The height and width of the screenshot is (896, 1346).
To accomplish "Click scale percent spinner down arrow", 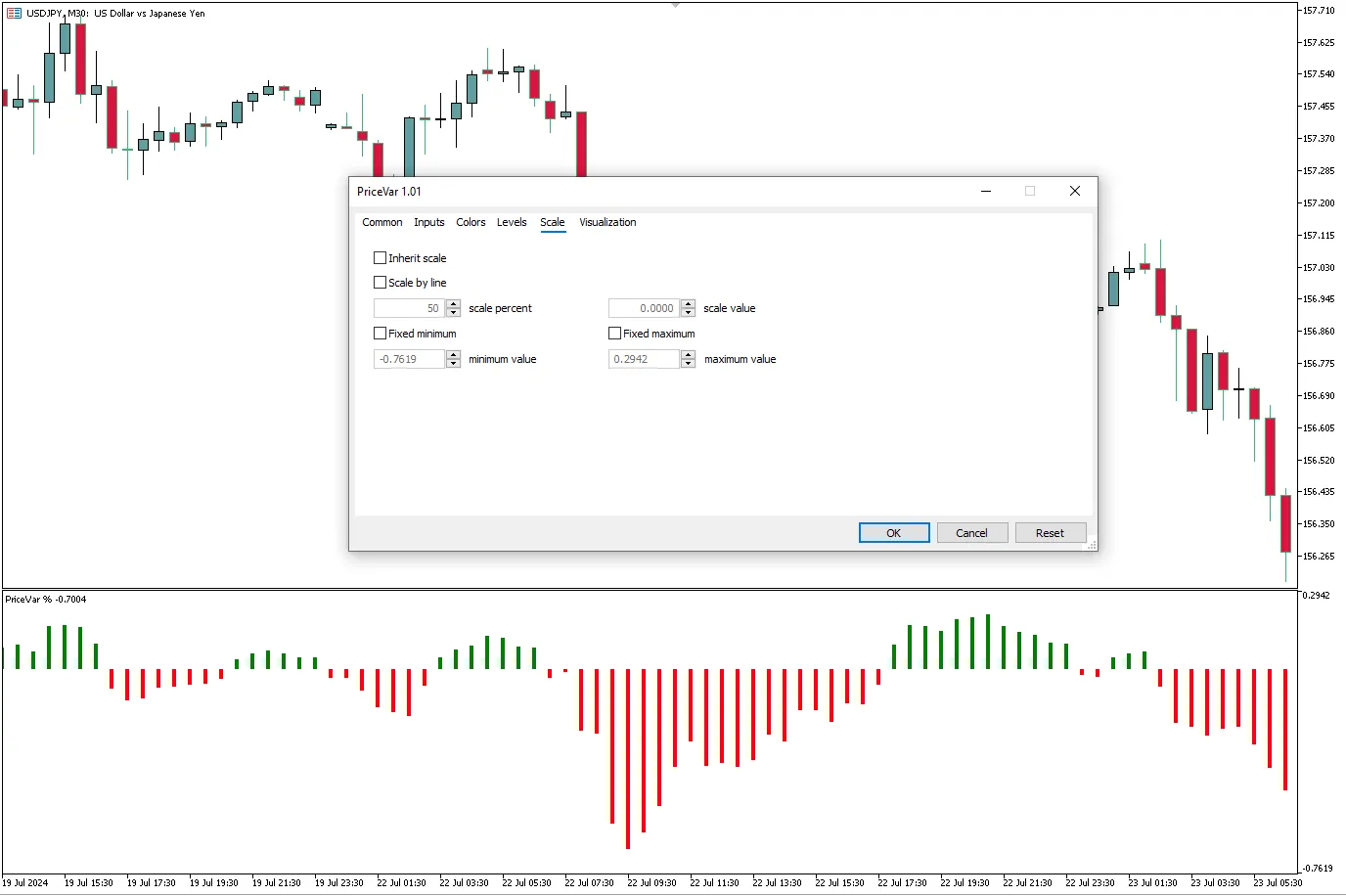I will (x=453, y=313).
